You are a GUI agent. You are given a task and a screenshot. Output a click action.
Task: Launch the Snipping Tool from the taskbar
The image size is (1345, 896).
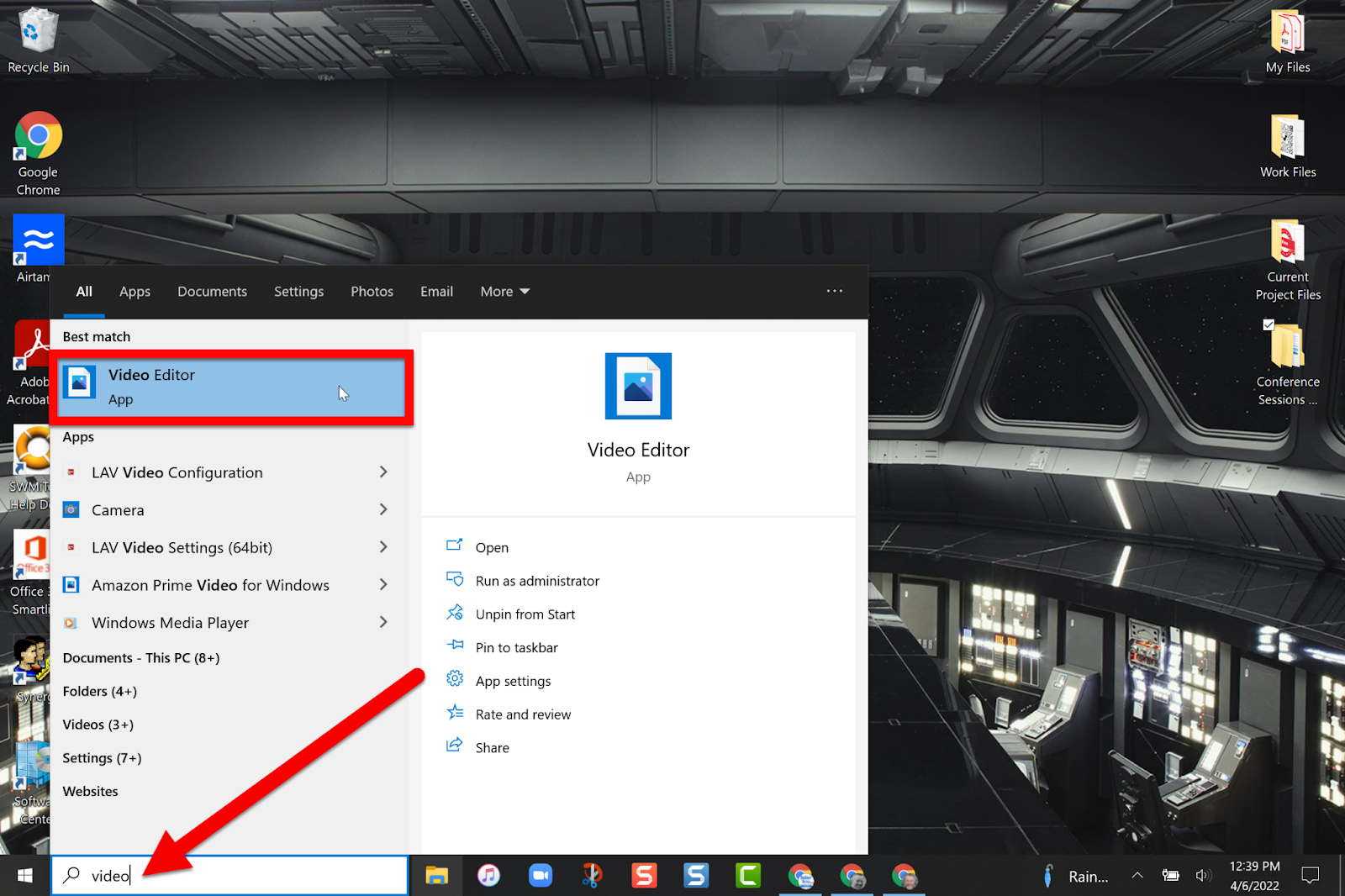pyautogui.click(x=593, y=876)
